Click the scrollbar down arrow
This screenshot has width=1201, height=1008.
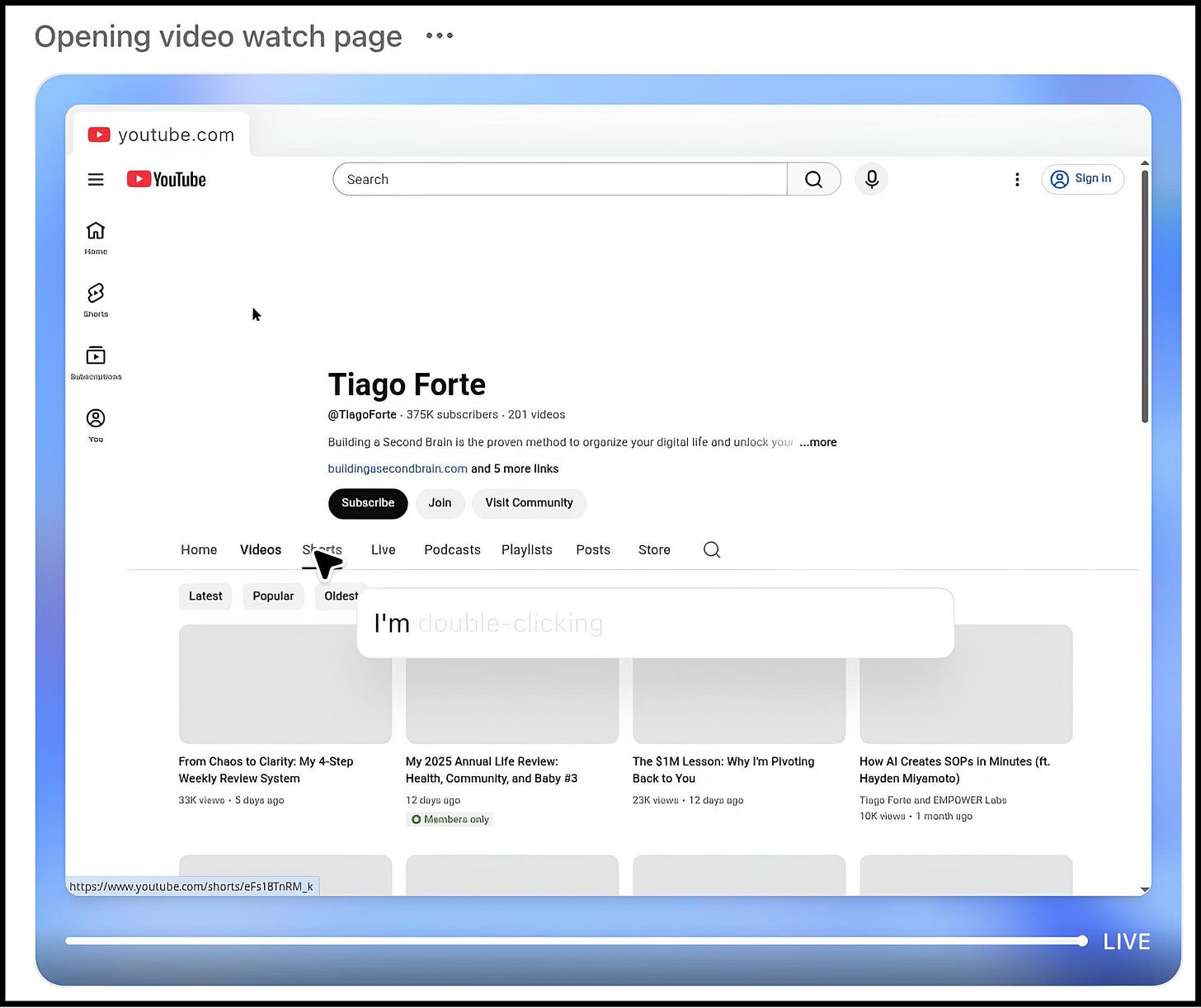tap(1145, 889)
